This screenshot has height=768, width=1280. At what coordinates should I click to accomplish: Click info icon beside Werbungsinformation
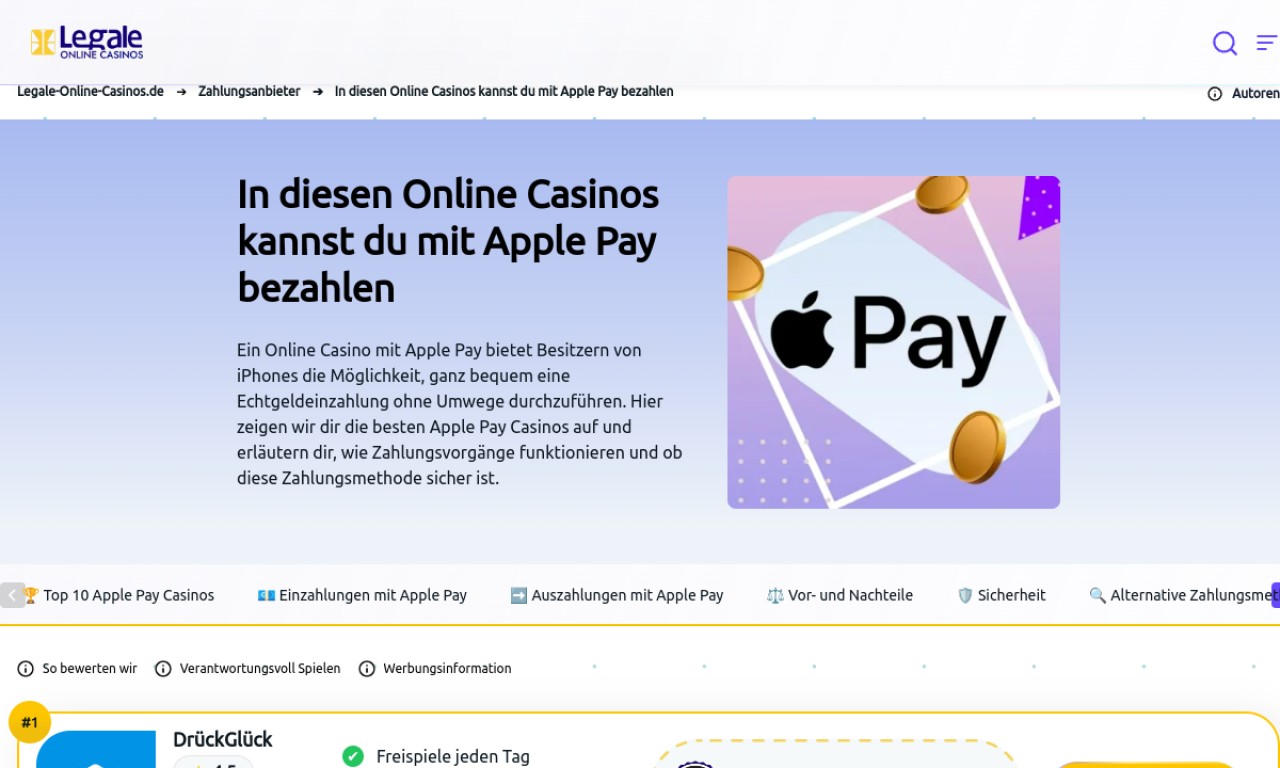pos(367,669)
